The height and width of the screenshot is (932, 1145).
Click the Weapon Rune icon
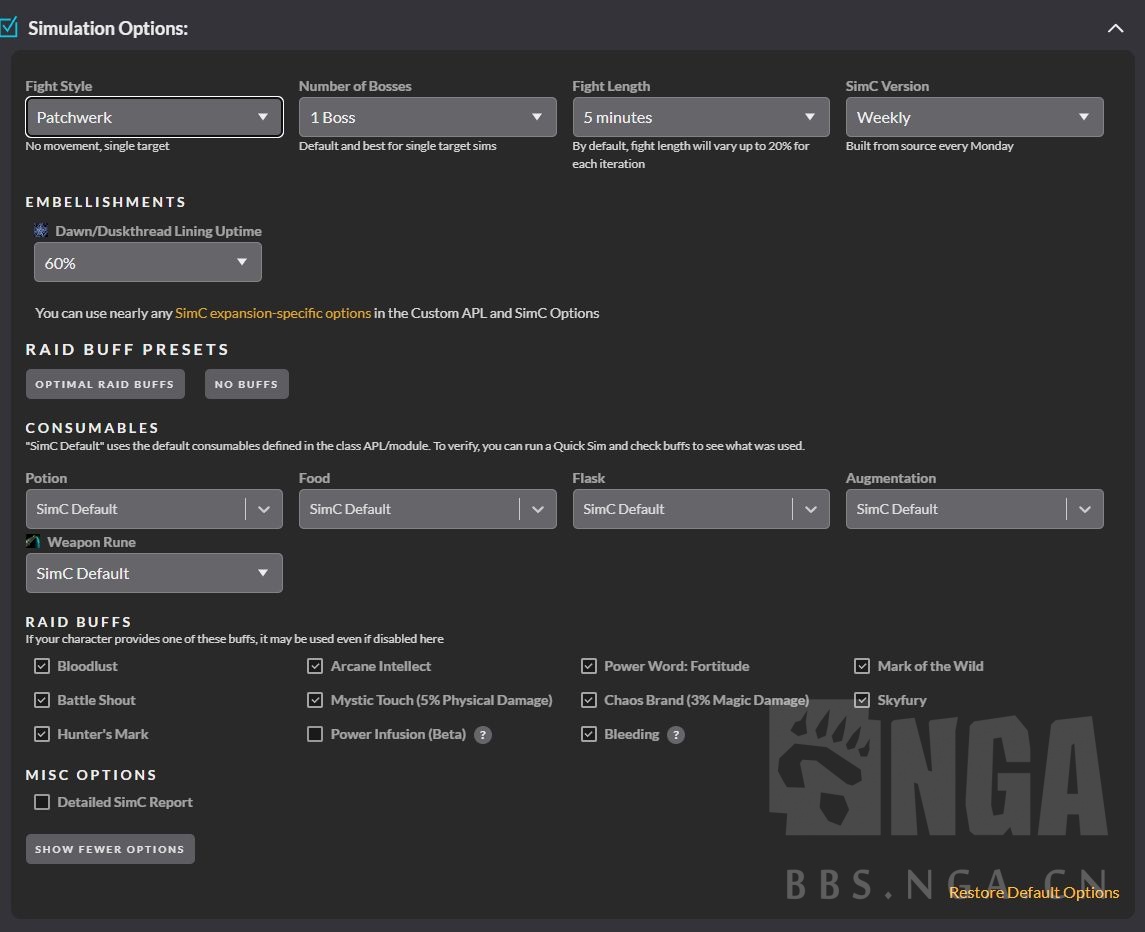[33, 542]
